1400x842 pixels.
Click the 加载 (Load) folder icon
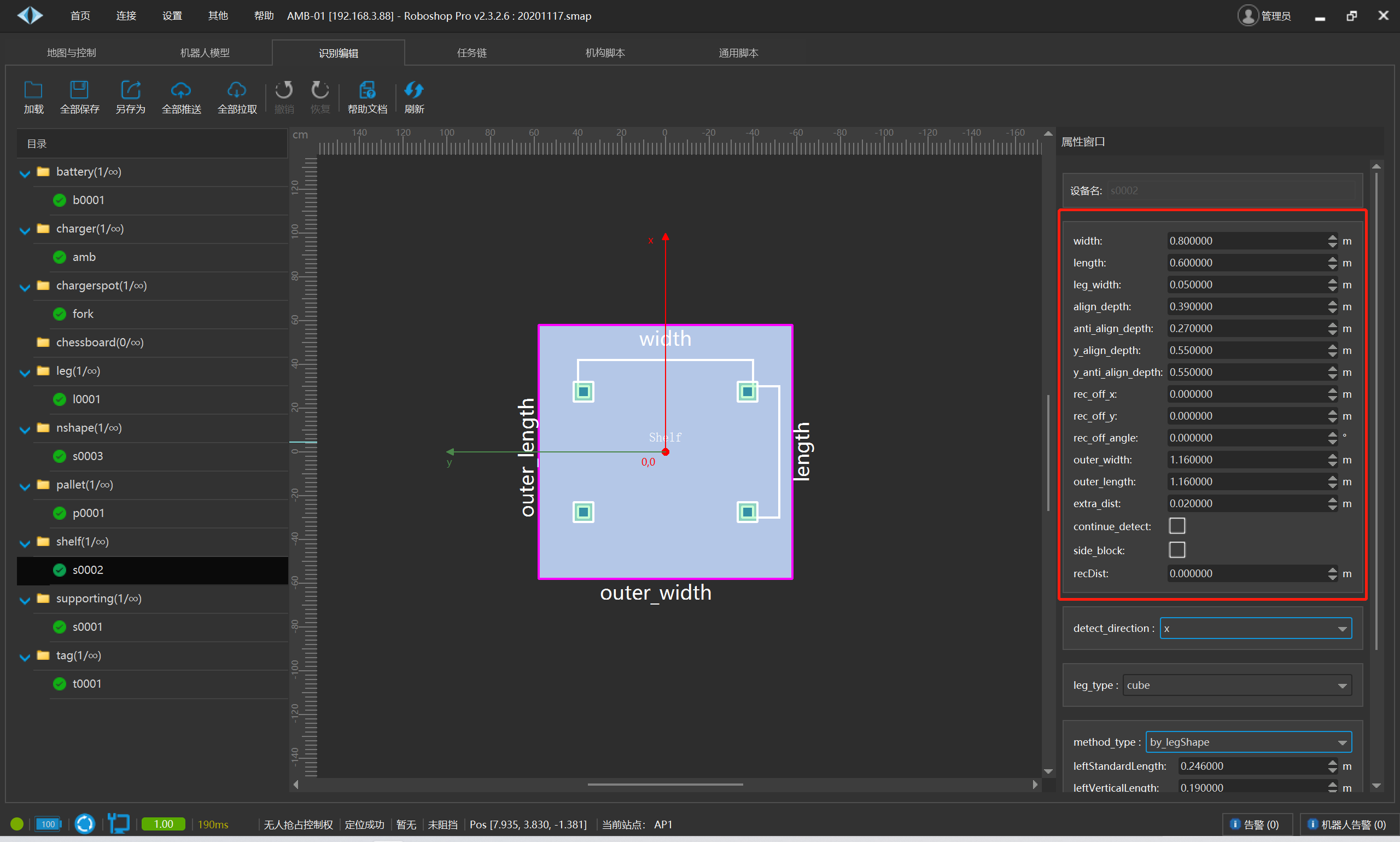(x=33, y=90)
